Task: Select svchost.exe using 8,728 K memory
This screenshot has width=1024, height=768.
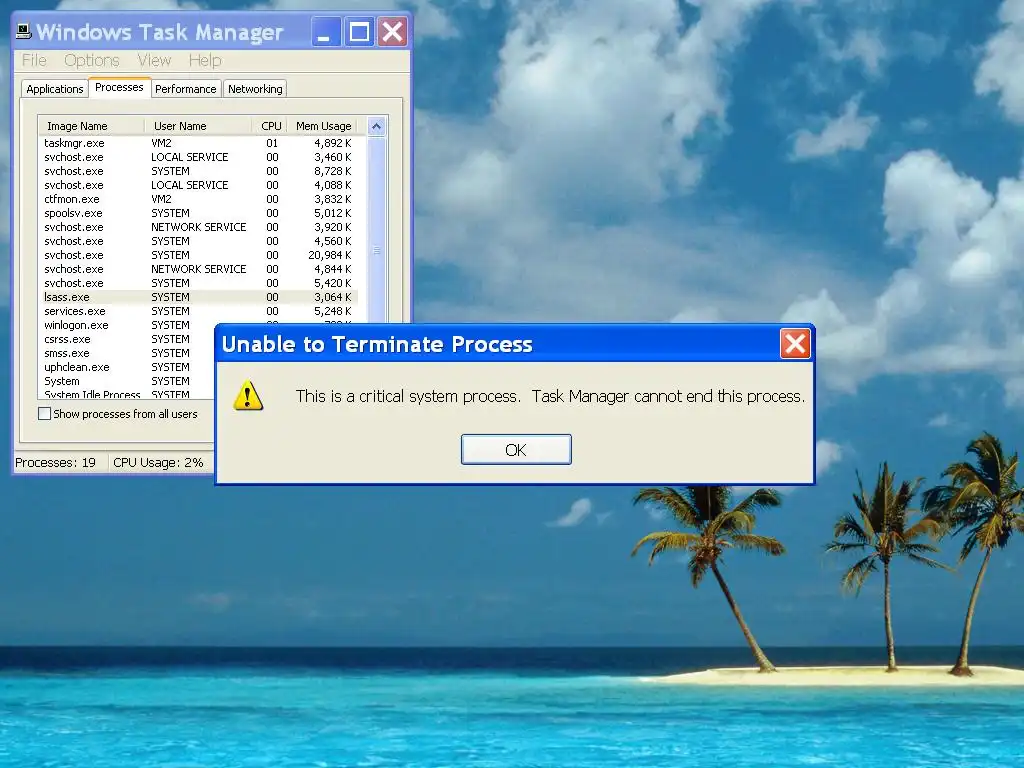Action: coord(198,171)
